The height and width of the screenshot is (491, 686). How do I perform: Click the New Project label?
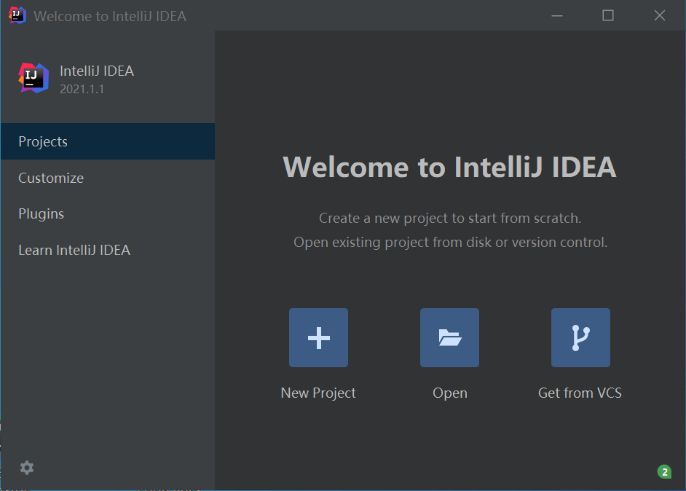point(318,393)
